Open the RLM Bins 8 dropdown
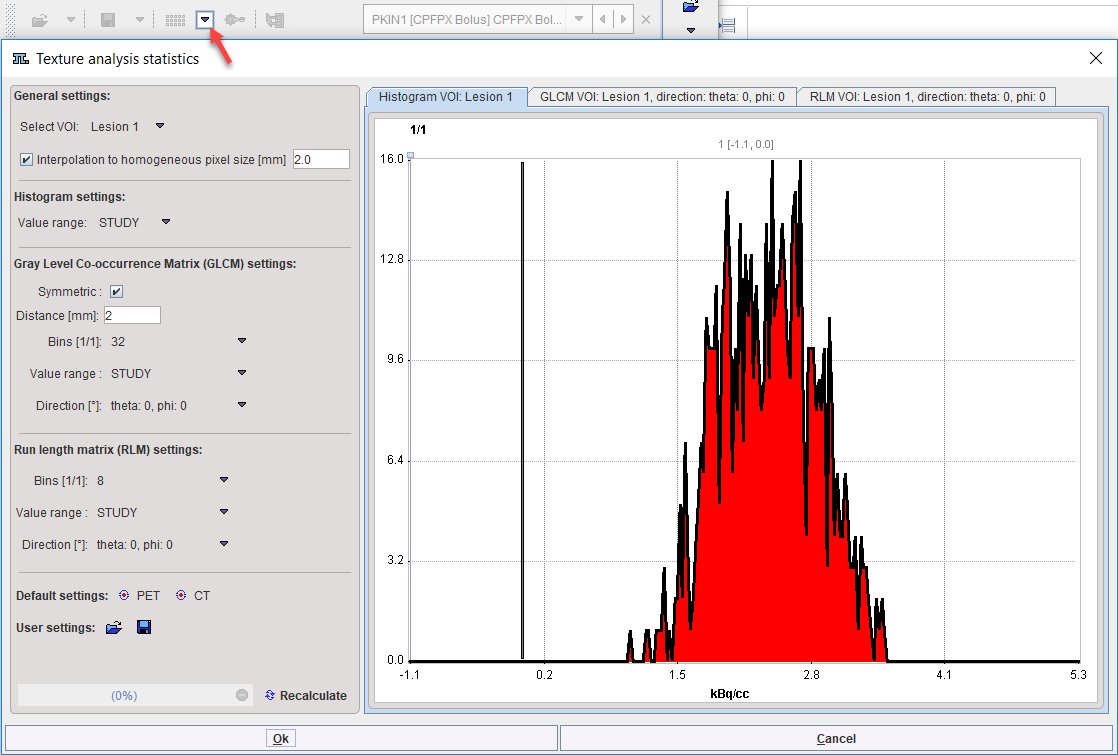This screenshot has width=1118, height=755. pyautogui.click(x=224, y=481)
